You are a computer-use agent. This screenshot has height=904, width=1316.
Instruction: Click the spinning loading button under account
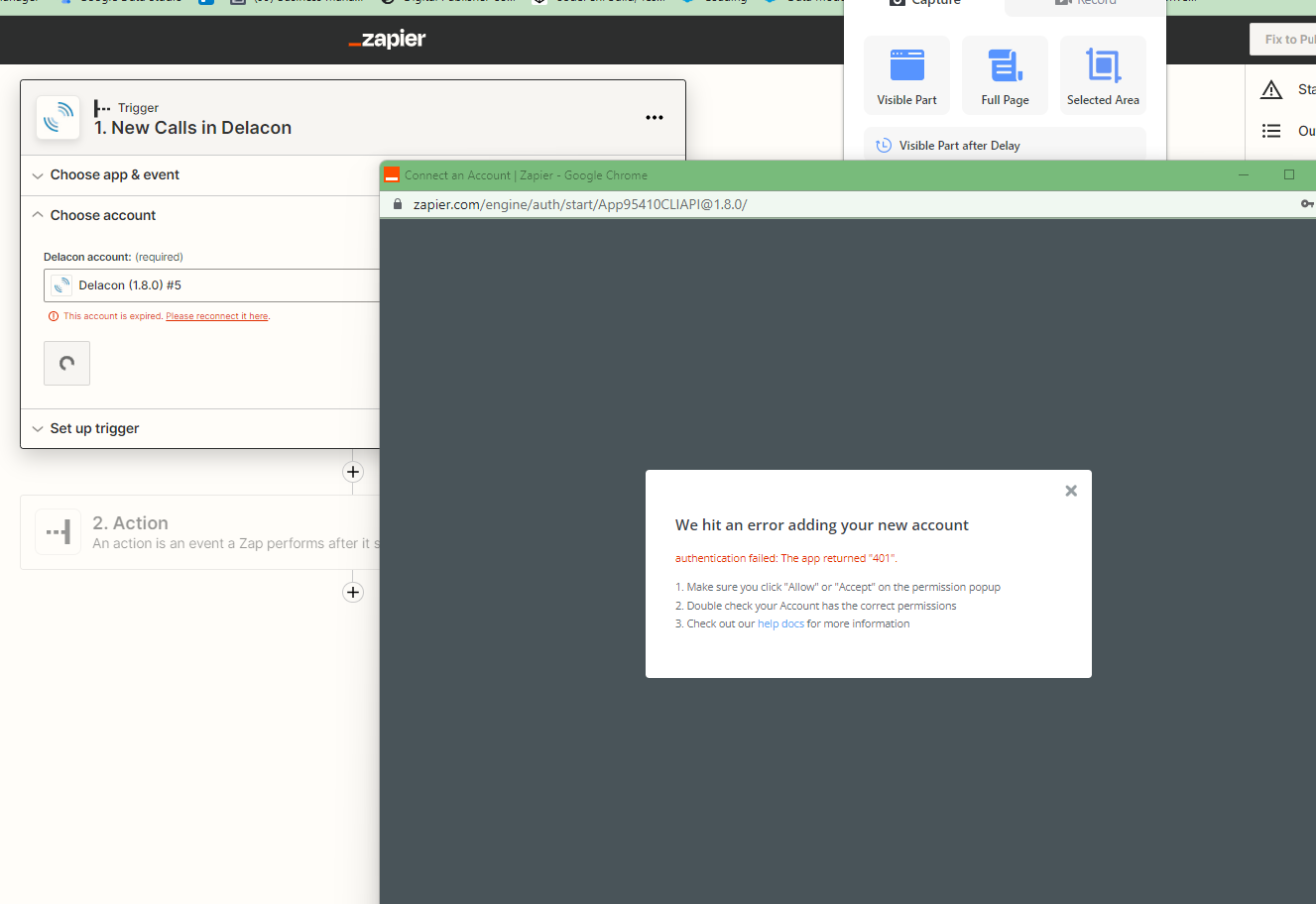click(66, 363)
